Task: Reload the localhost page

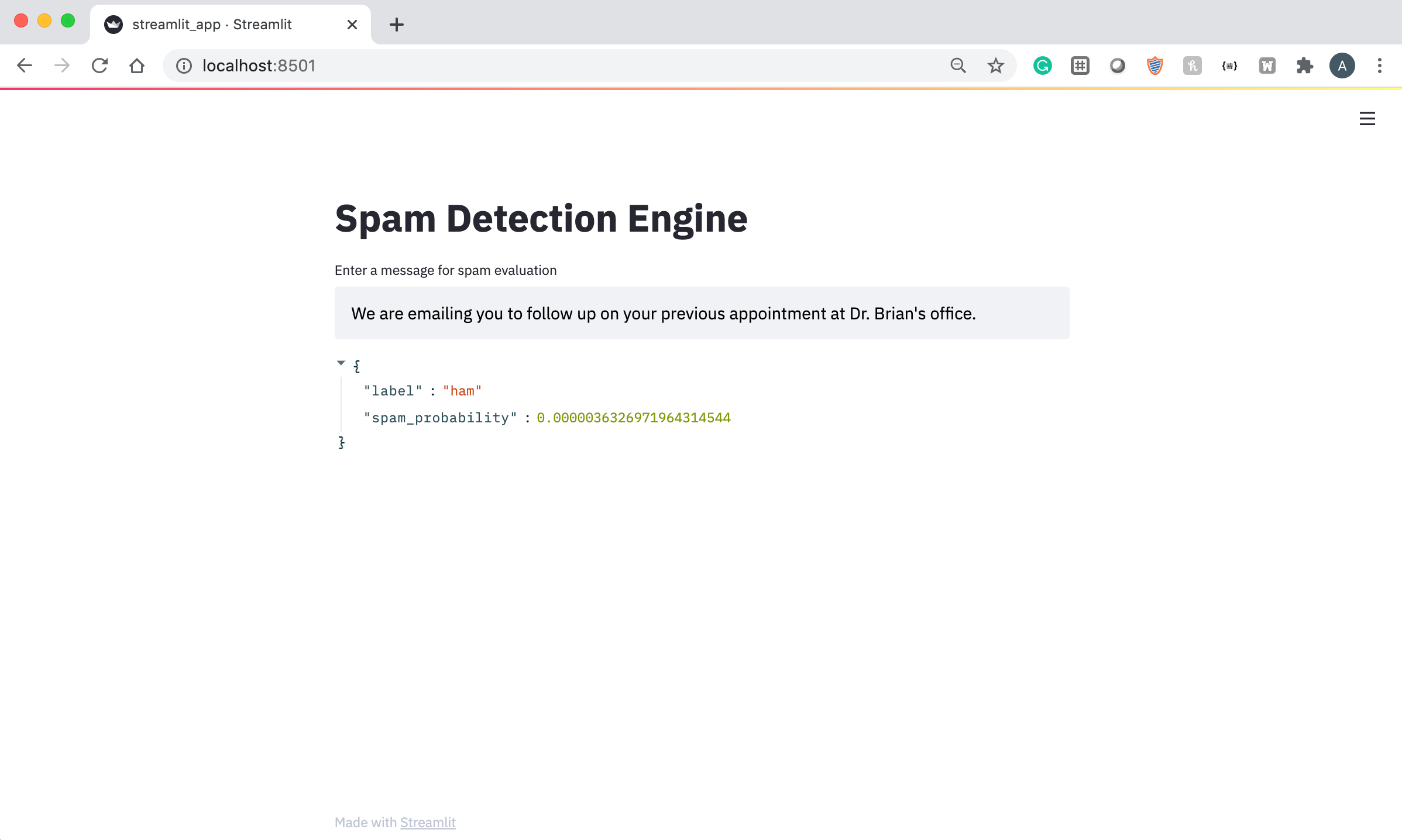Action: click(99, 66)
